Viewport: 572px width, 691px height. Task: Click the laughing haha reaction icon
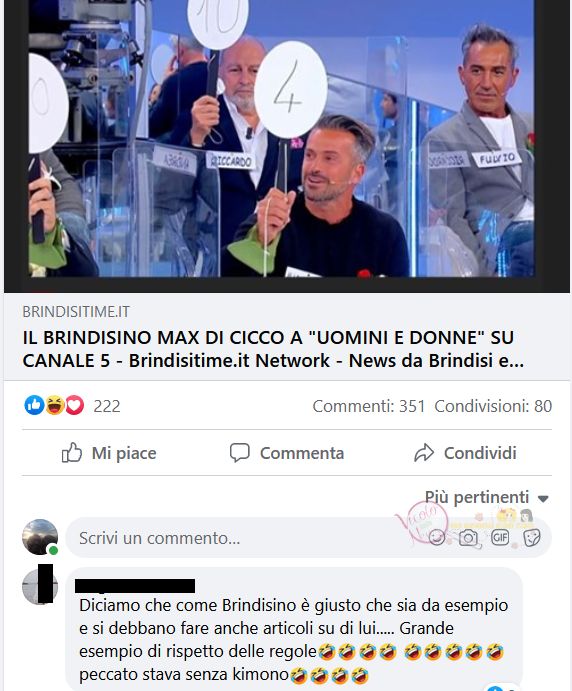55,405
